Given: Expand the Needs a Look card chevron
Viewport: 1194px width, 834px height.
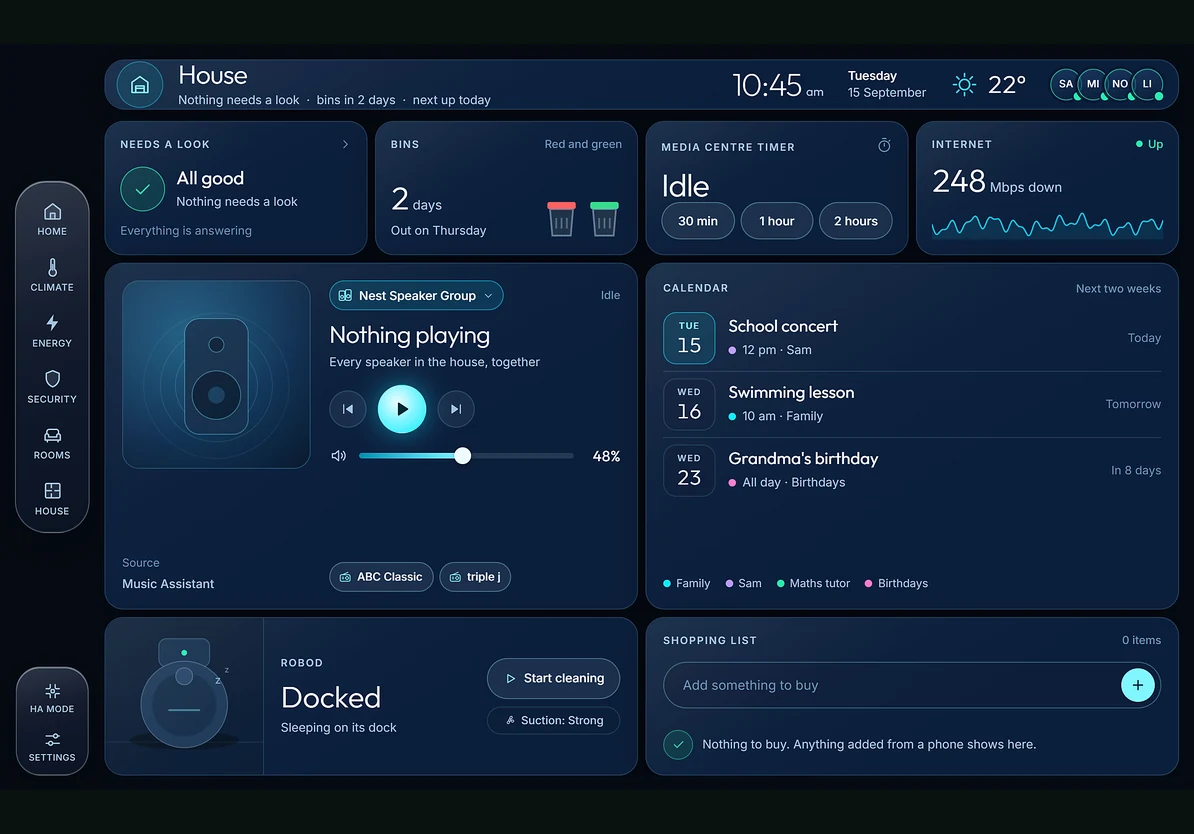Looking at the screenshot, I should pos(346,144).
